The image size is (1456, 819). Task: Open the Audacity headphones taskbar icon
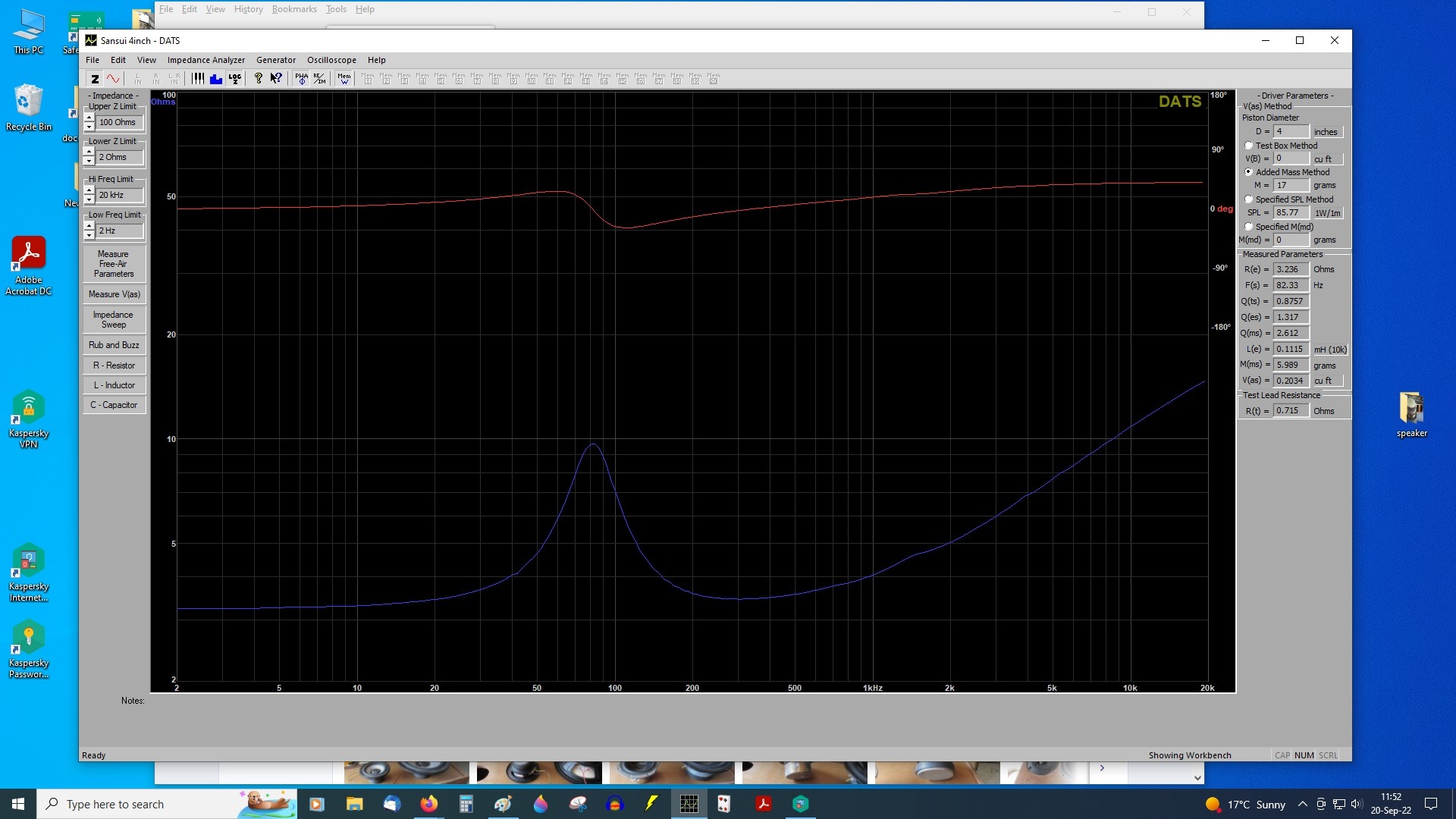pyautogui.click(x=615, y=804)
